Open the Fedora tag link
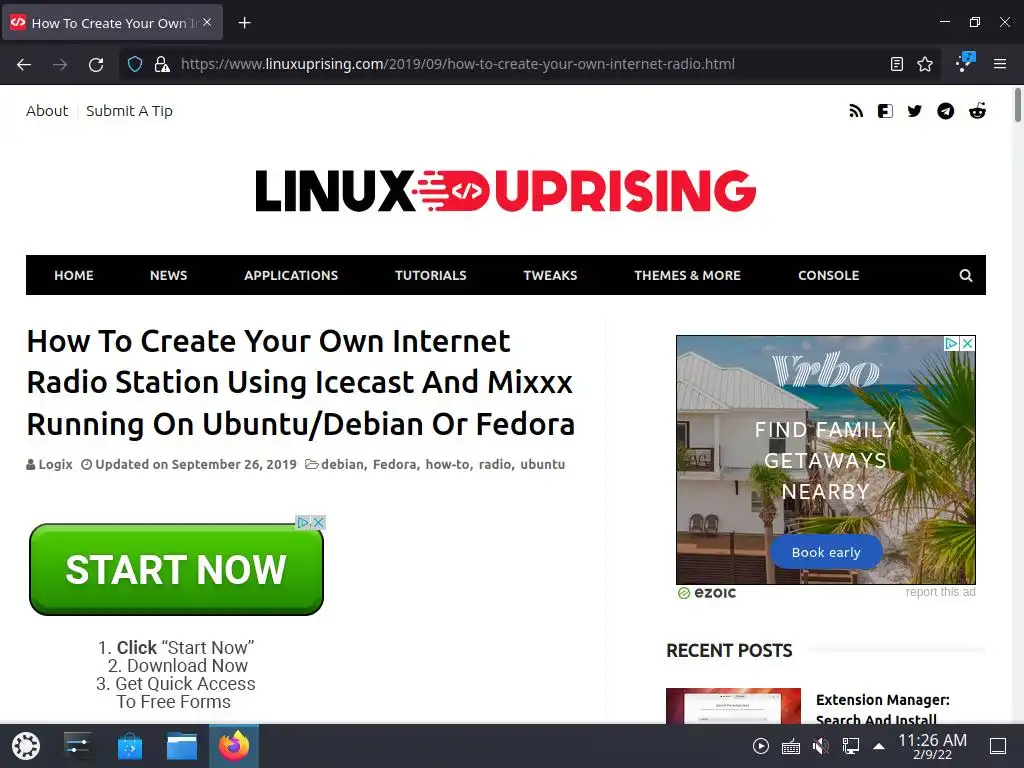 coord(394,464)
